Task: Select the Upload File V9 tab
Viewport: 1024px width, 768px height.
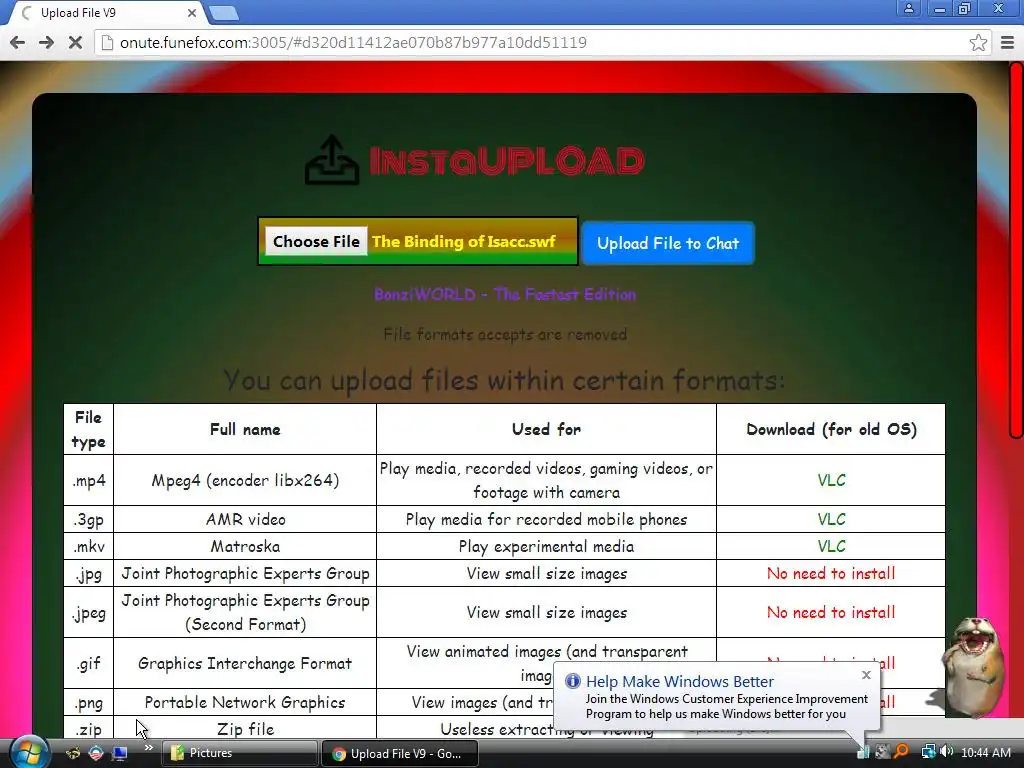Action: 106,13
